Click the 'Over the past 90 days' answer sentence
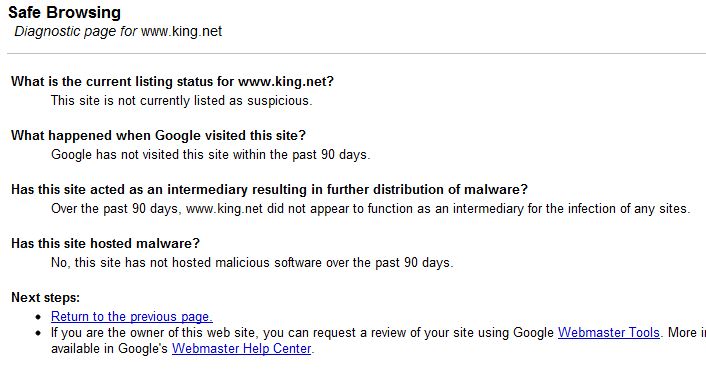Image resolution: width=706 pixels, height=372 pixels. click(x=371, y=209)
